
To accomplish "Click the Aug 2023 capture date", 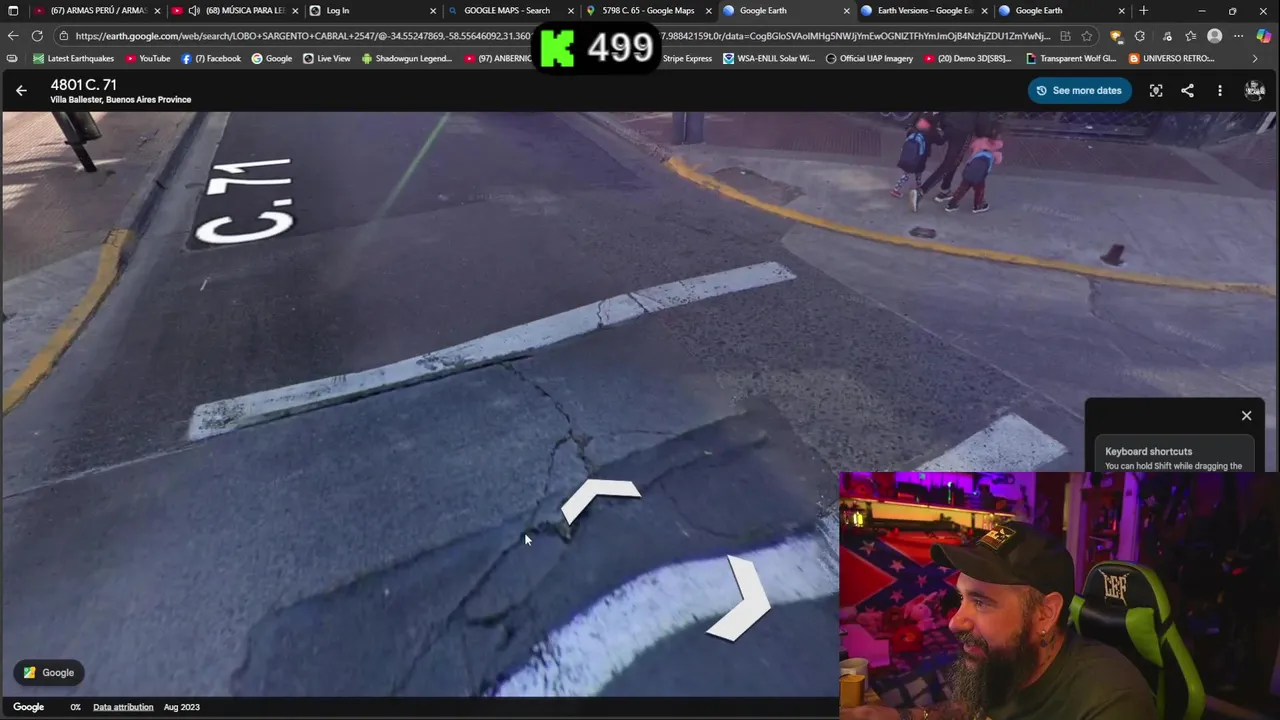I will click(182, 707).
